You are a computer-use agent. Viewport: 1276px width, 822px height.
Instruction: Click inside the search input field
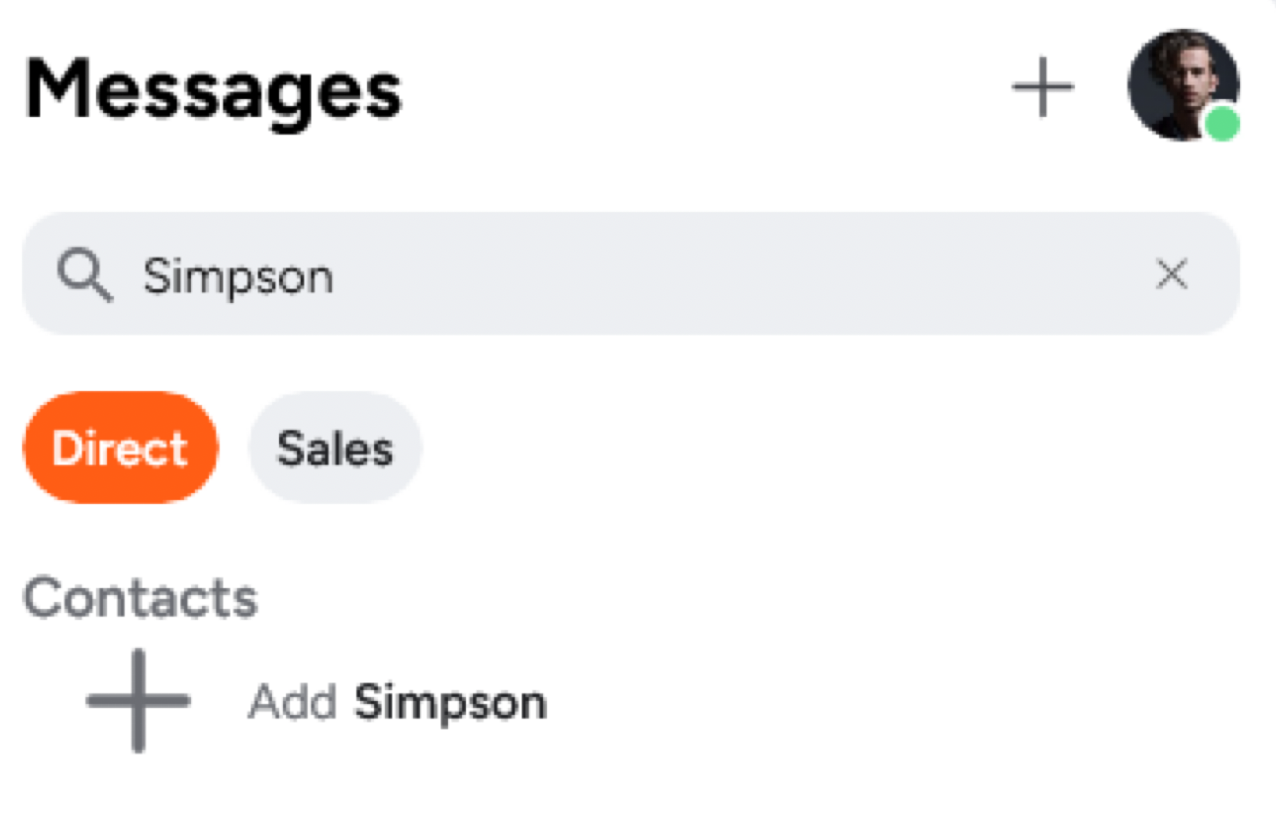pyautogui.click(x=600, y=274)
